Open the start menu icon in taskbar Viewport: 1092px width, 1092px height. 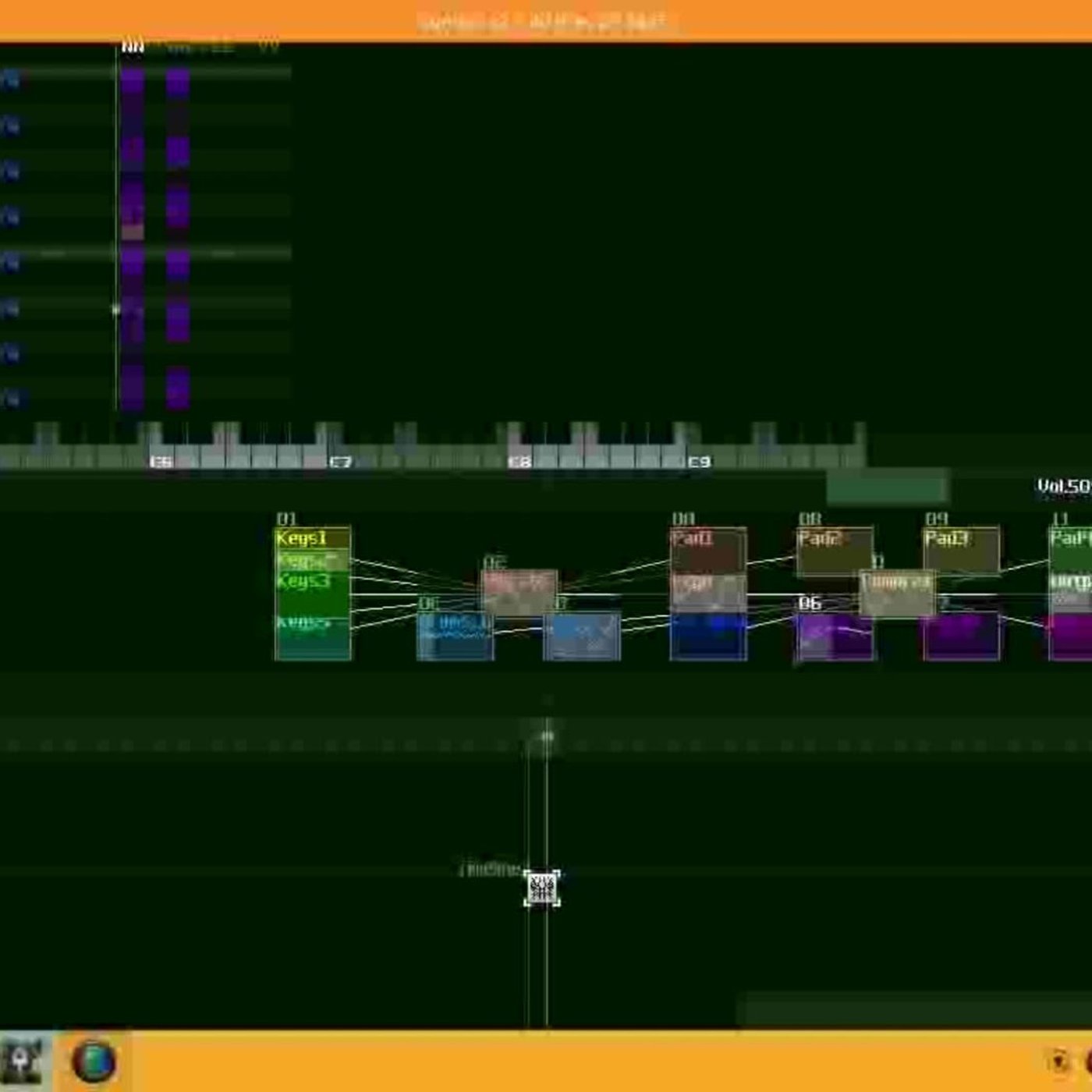pyautogui.click(x=21, y=1062)
